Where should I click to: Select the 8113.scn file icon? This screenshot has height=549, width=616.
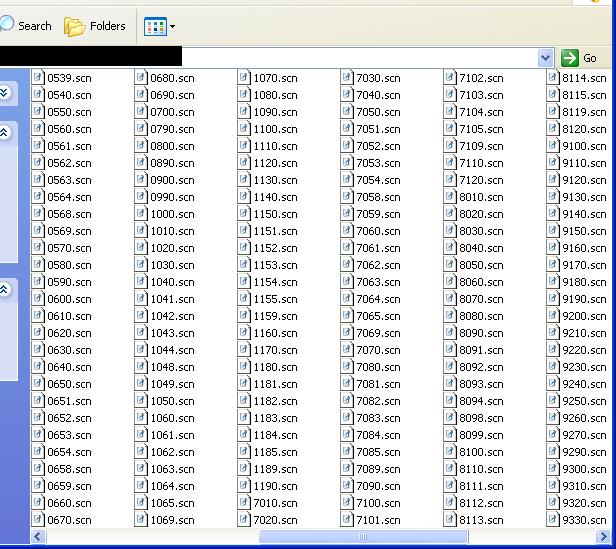click(449, 519)
